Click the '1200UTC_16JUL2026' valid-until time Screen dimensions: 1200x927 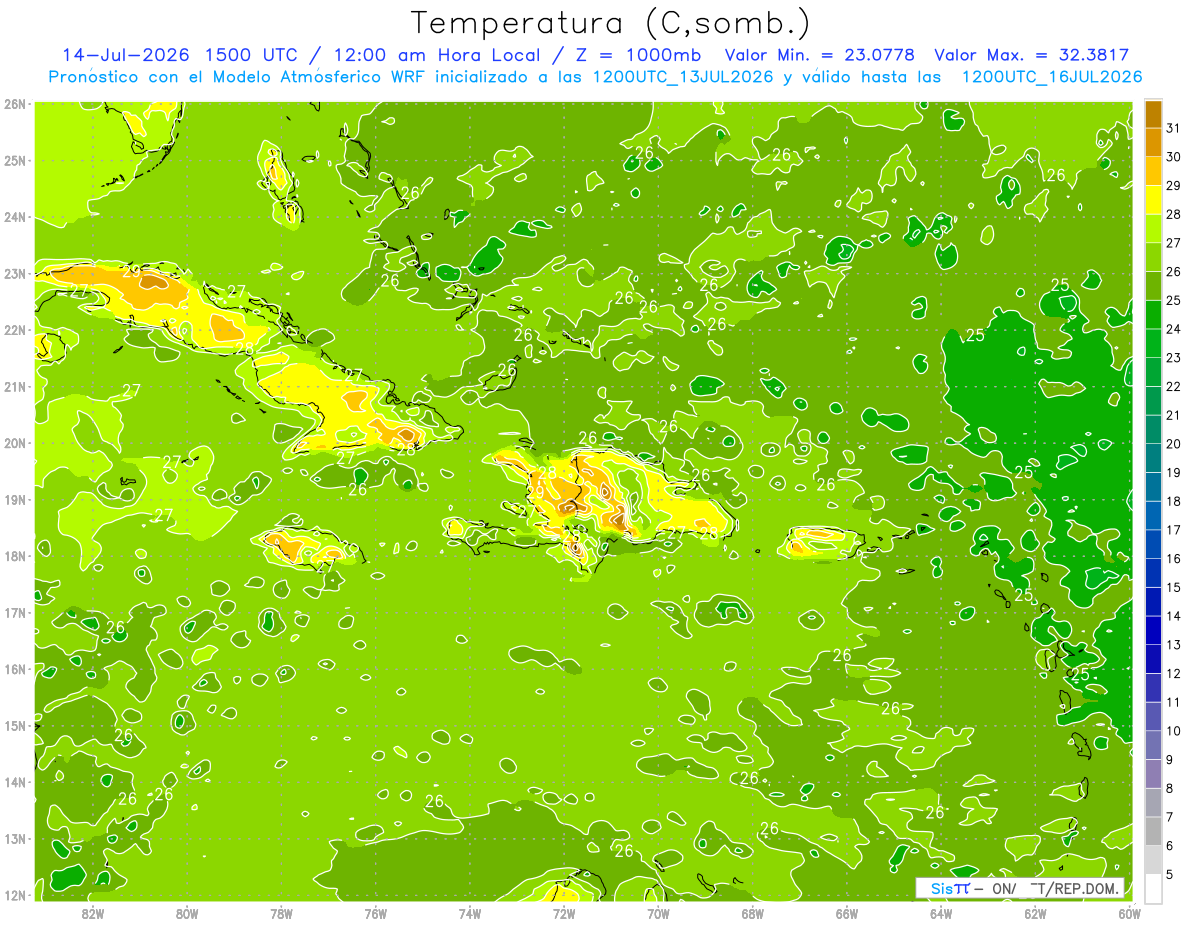1051,77
